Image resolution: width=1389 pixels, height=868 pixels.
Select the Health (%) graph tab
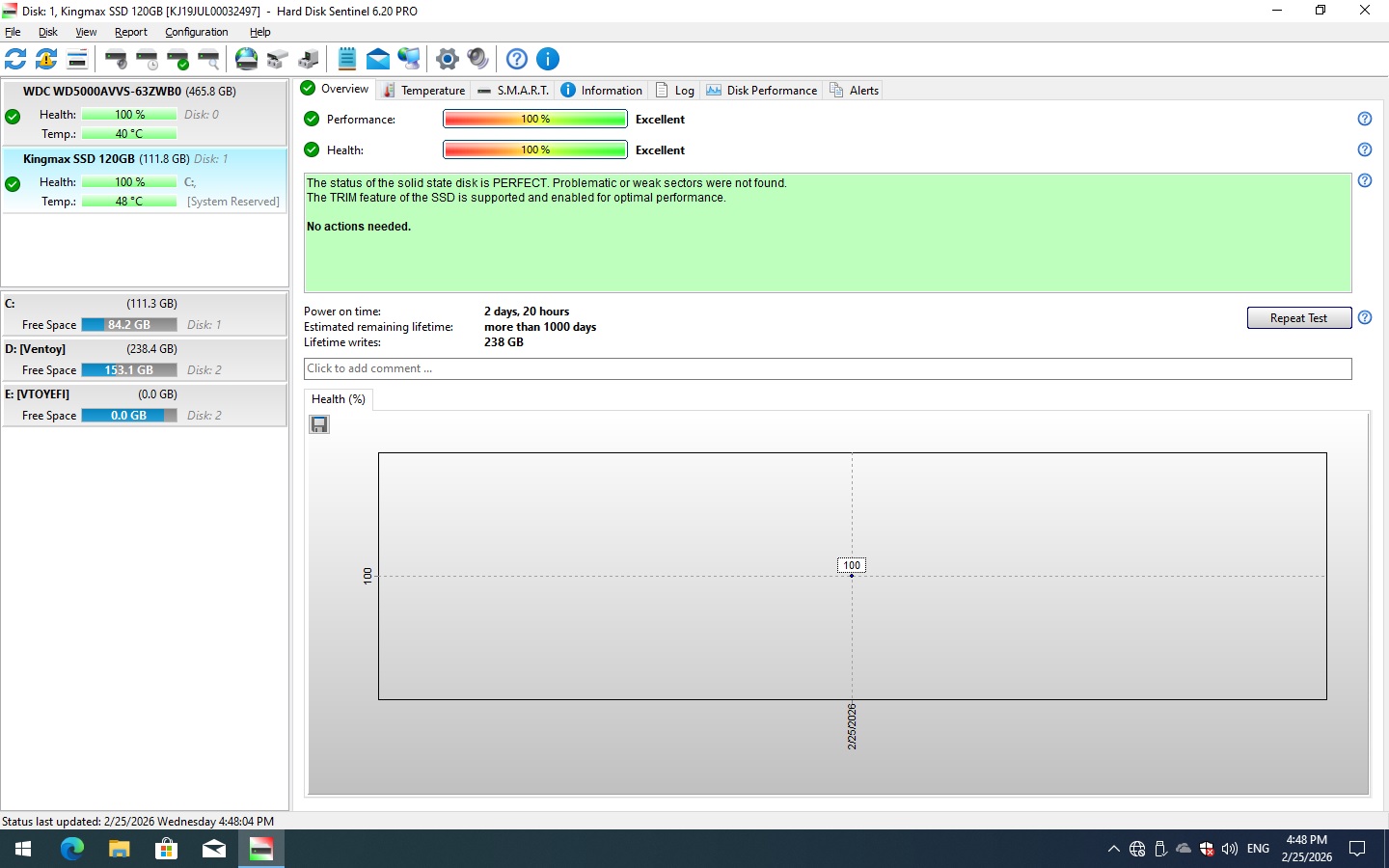coord(339,399)
